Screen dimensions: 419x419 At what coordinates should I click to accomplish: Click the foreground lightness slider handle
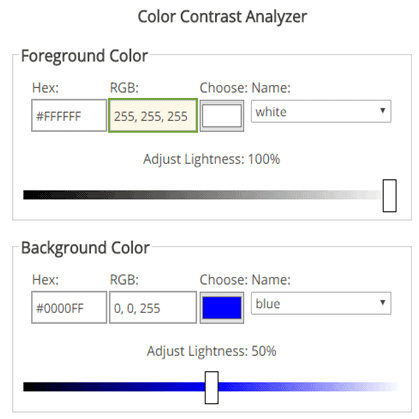click(x=389, y=196)
